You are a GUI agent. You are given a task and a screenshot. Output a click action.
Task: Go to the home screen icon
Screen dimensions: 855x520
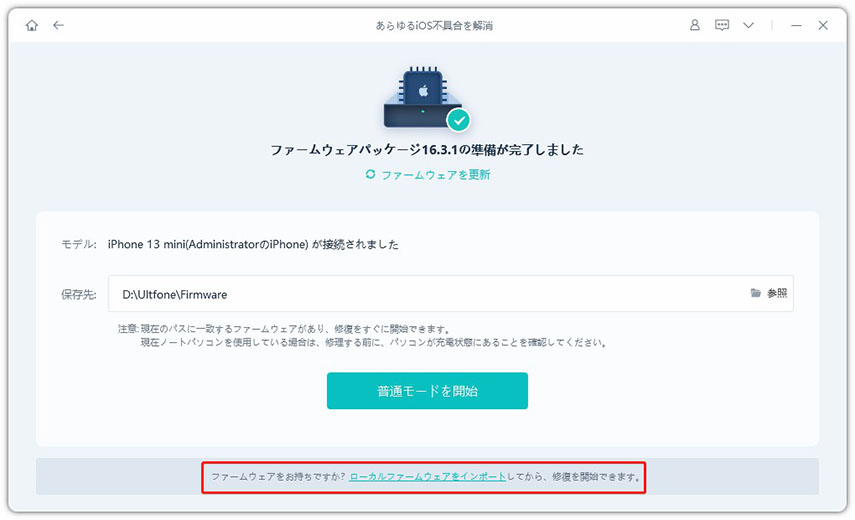(32, 25)
